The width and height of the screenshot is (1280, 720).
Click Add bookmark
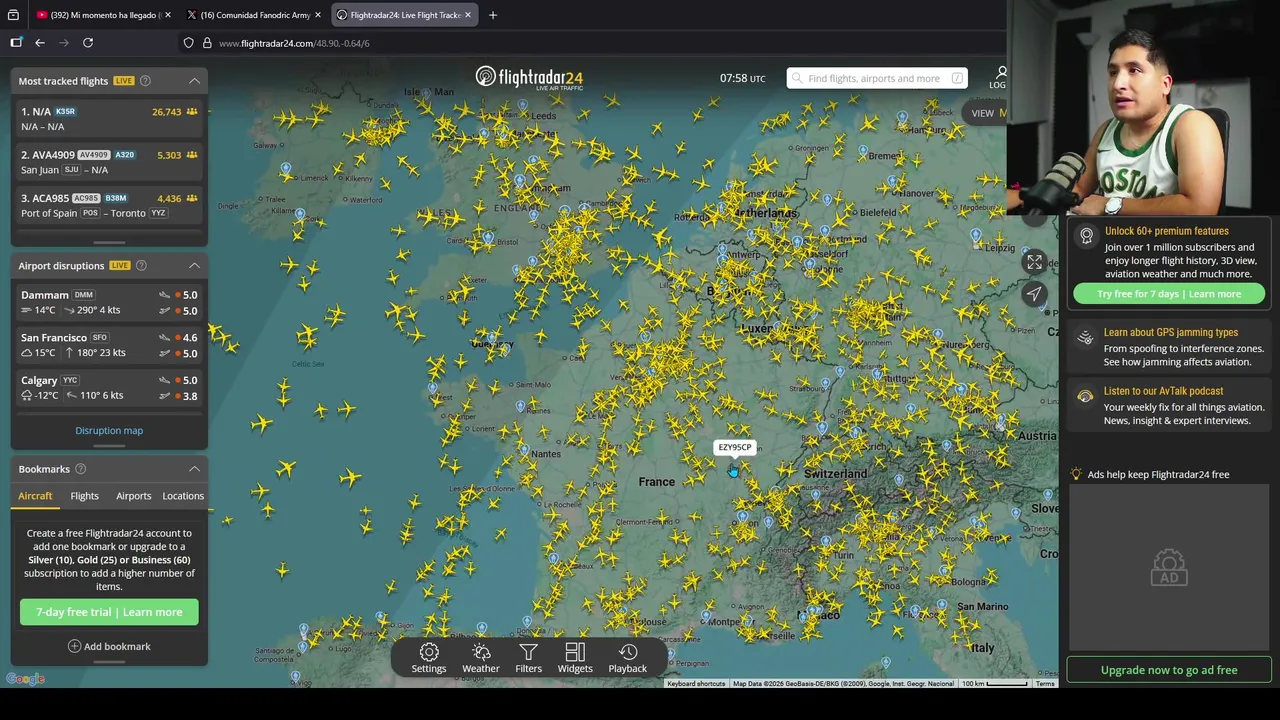pos(109,647)
